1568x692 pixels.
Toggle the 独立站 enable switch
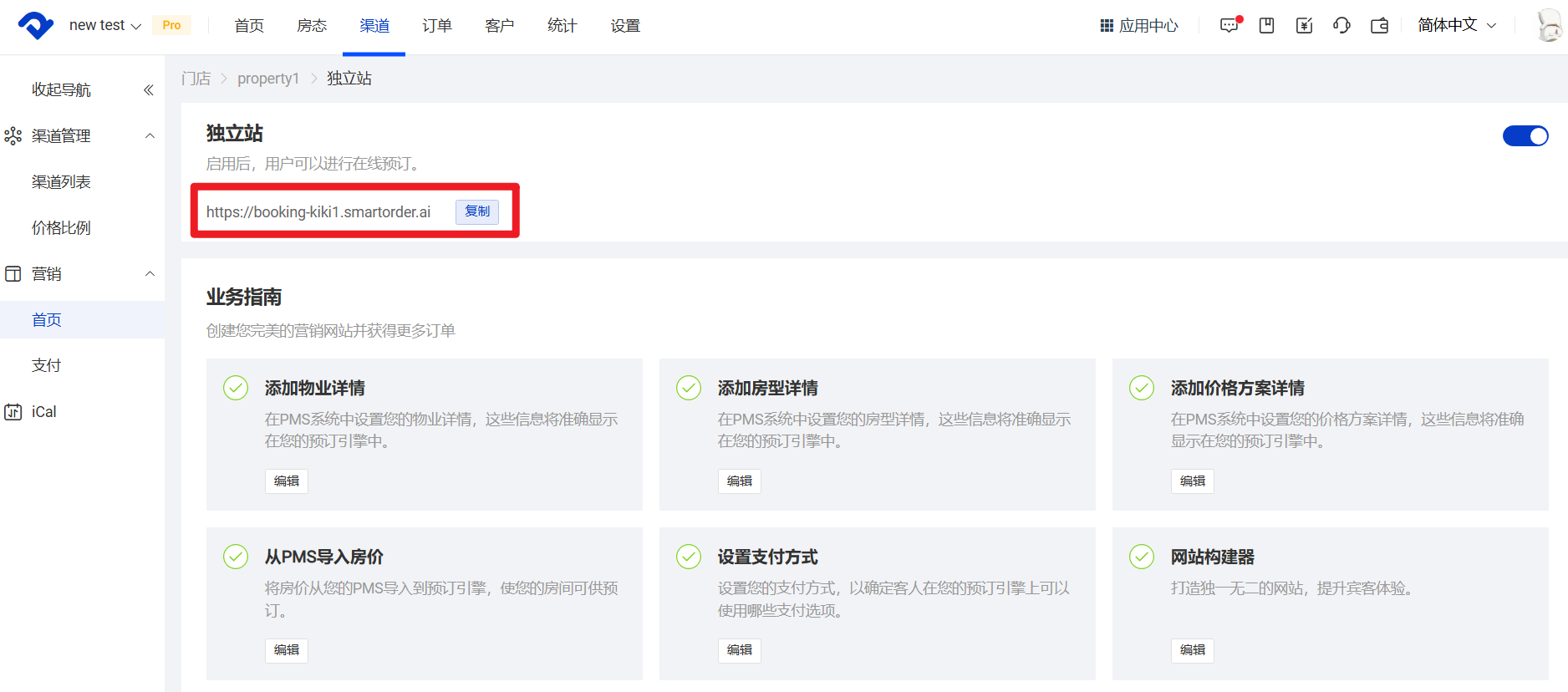pos(1525,135)
